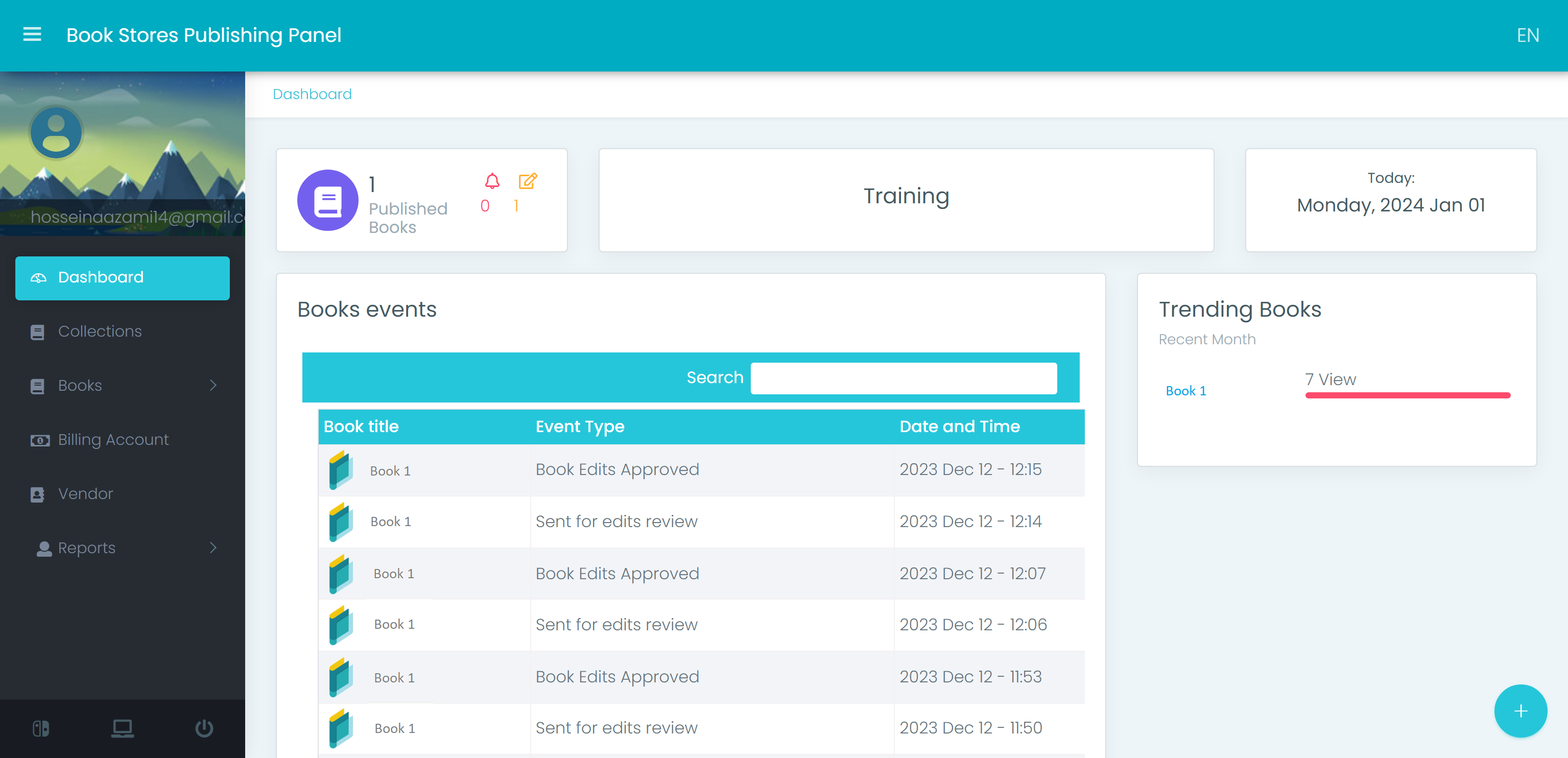
Task: Go to Vendor in the sidebar
Action: [85, 494]
